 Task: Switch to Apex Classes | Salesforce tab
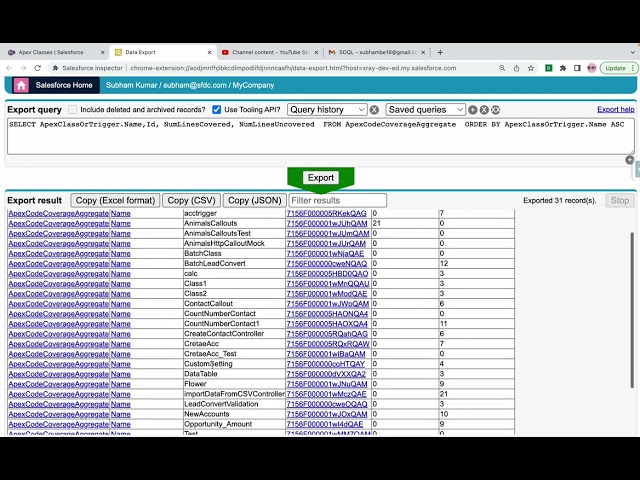click(x=51, y=52)
